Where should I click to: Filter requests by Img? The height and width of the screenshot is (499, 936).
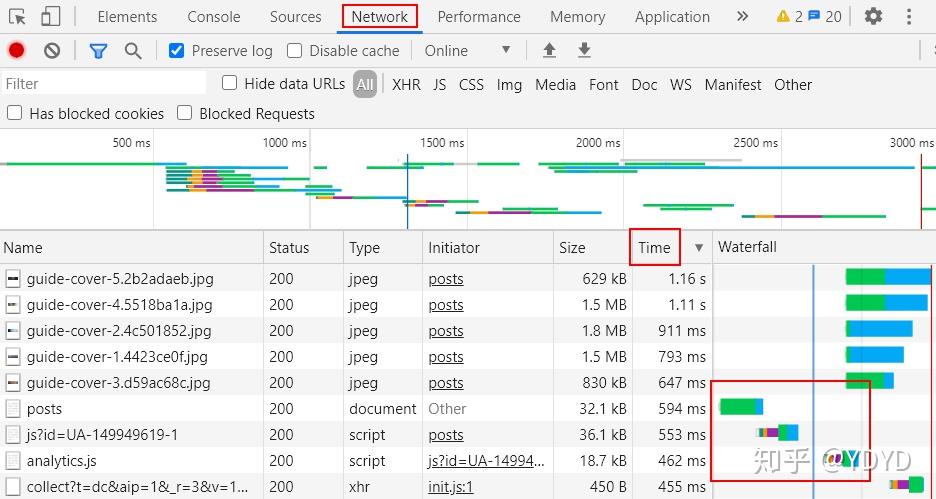pos(509,85)
